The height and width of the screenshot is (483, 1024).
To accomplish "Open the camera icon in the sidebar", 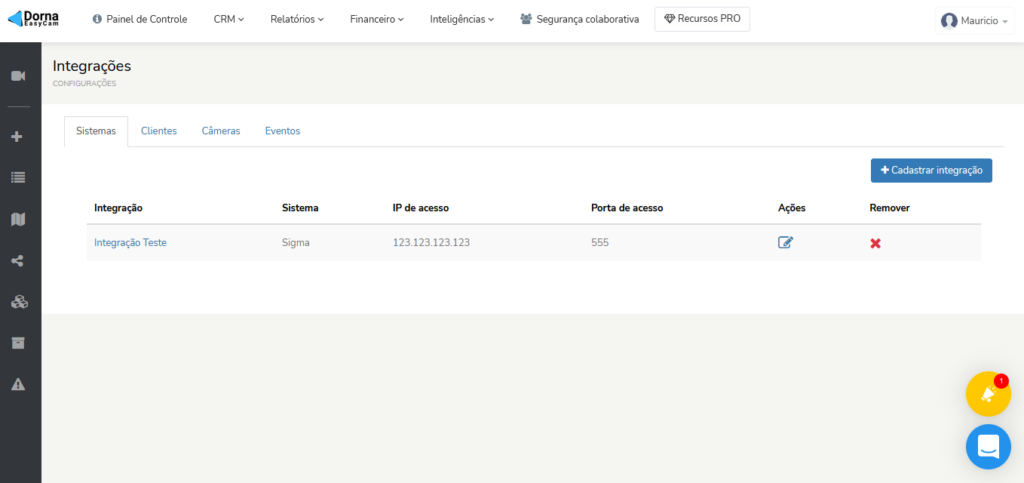I will point(18,76).
